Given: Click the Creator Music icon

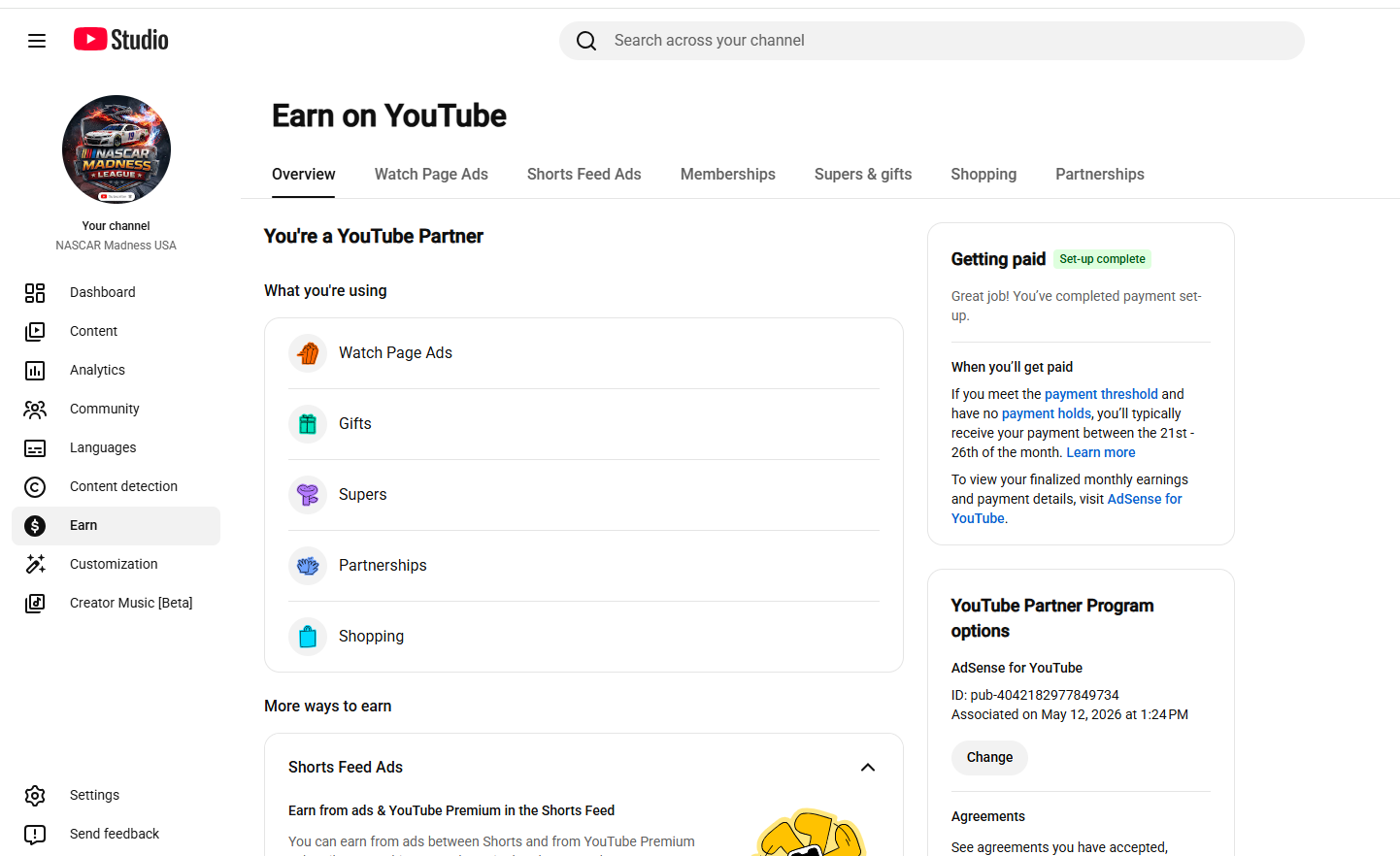Looking at the screenshot, I should point(35,604).
